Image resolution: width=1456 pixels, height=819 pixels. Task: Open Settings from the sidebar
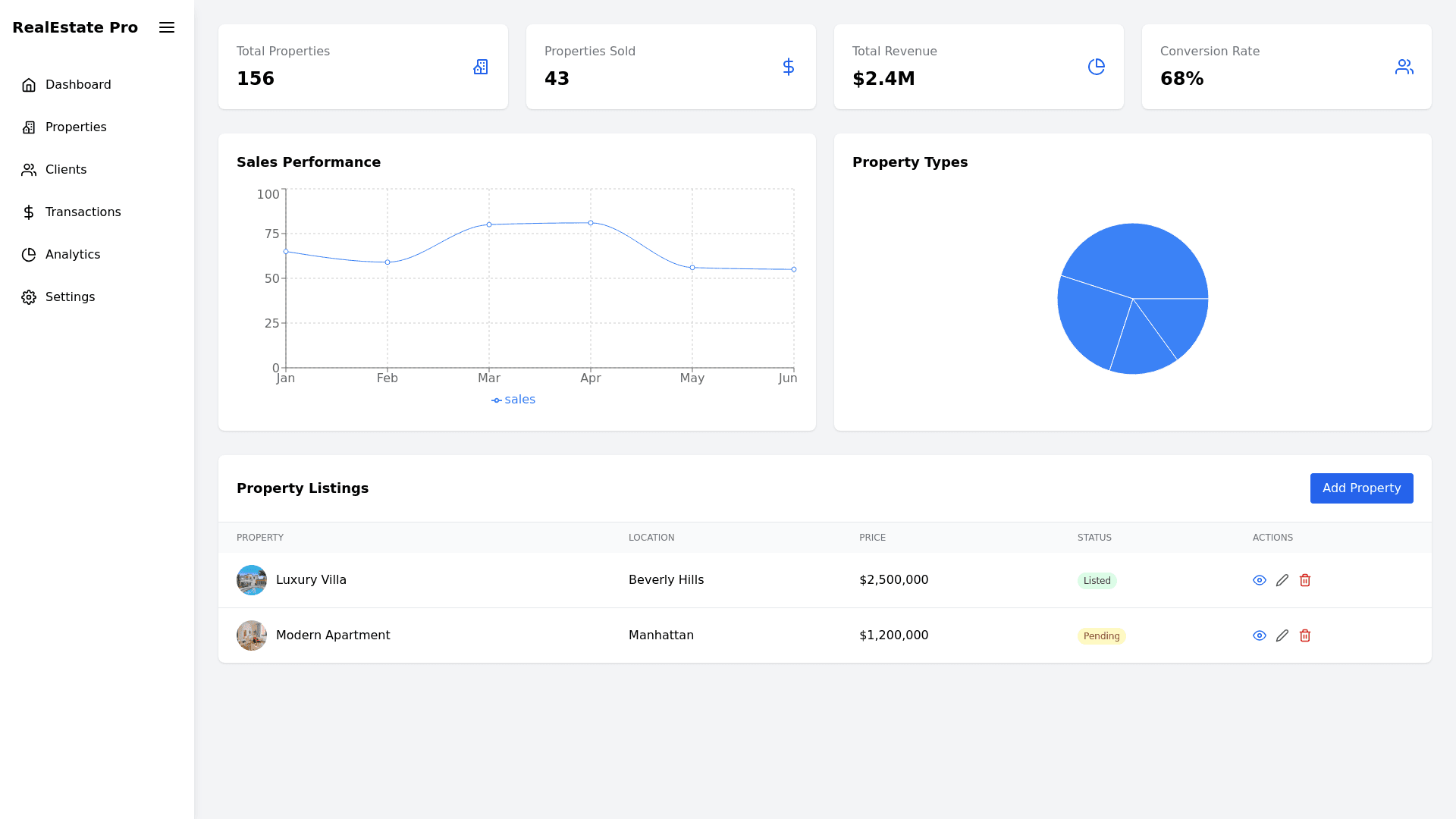[x=70, y=297]
